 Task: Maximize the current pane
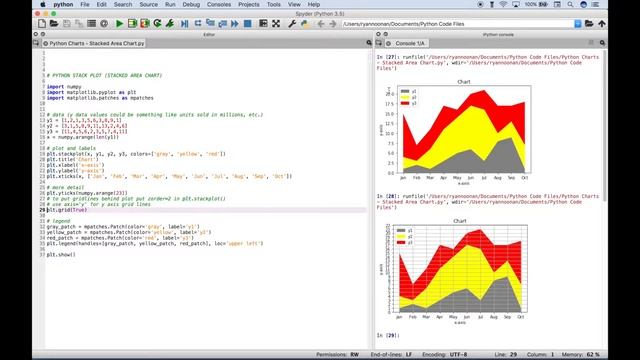click(263, 24)
